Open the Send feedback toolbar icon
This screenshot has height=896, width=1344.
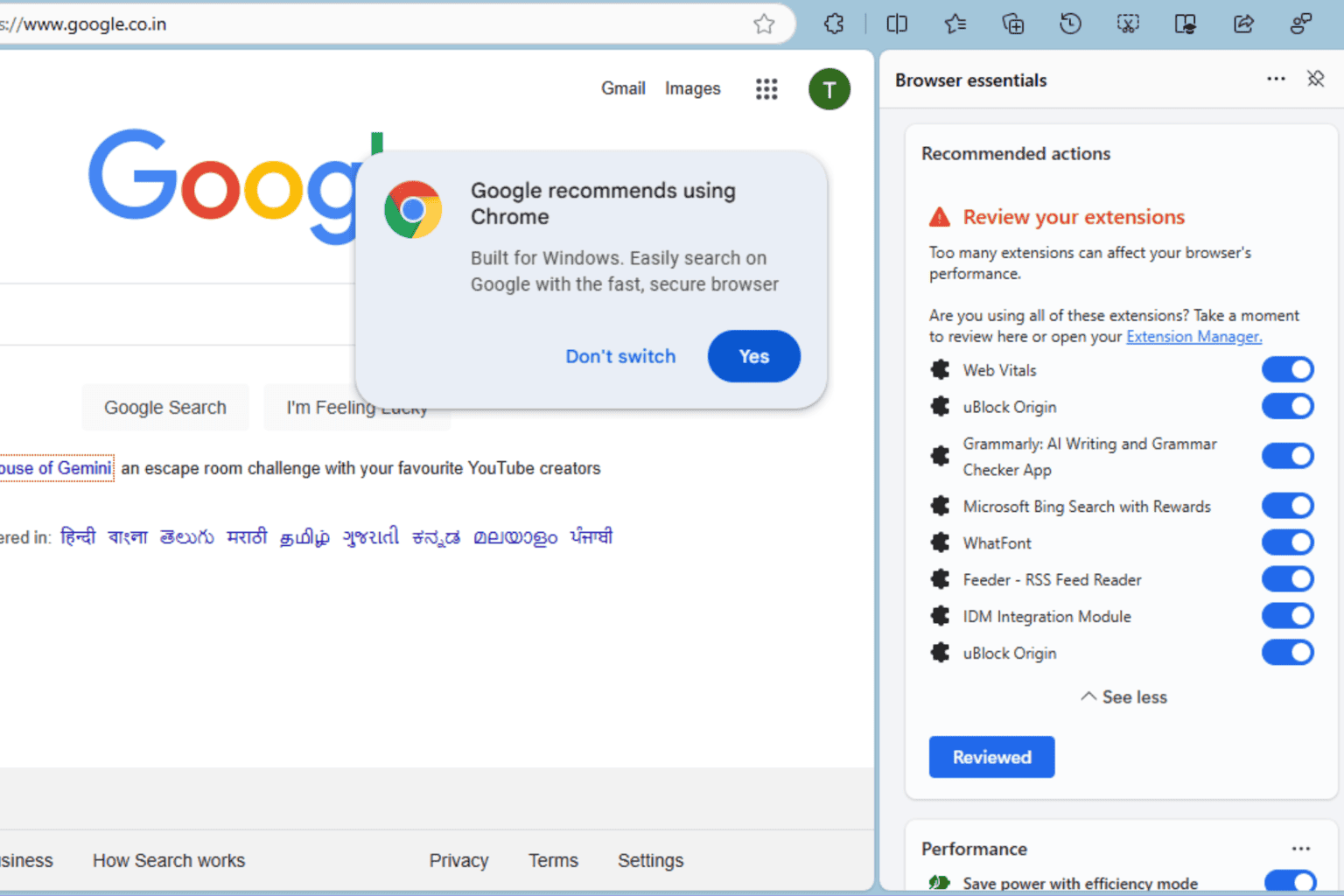(x=1301, y=24)
